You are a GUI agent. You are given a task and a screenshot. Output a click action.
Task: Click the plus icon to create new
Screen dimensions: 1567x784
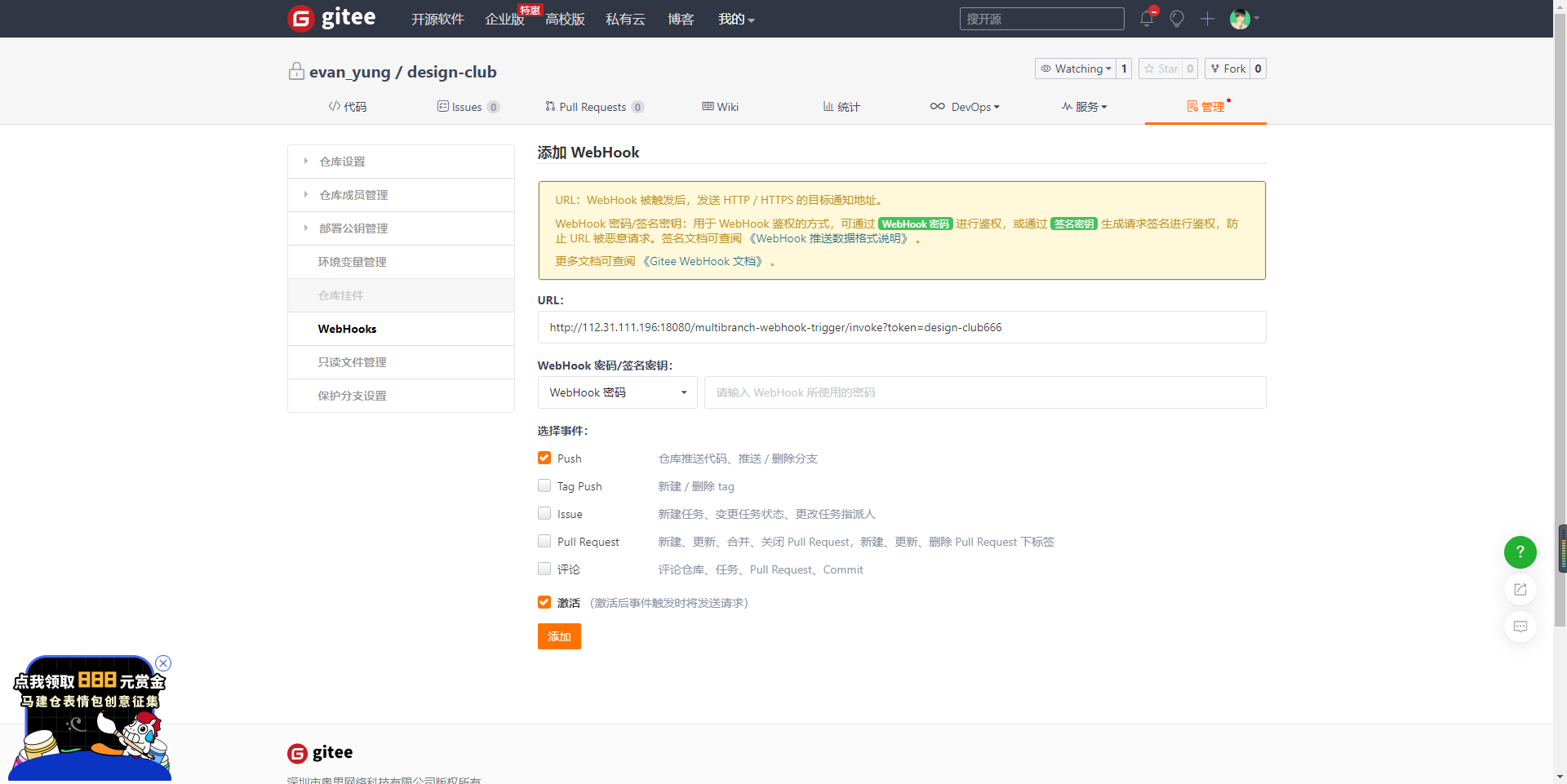click(1207, 19)
